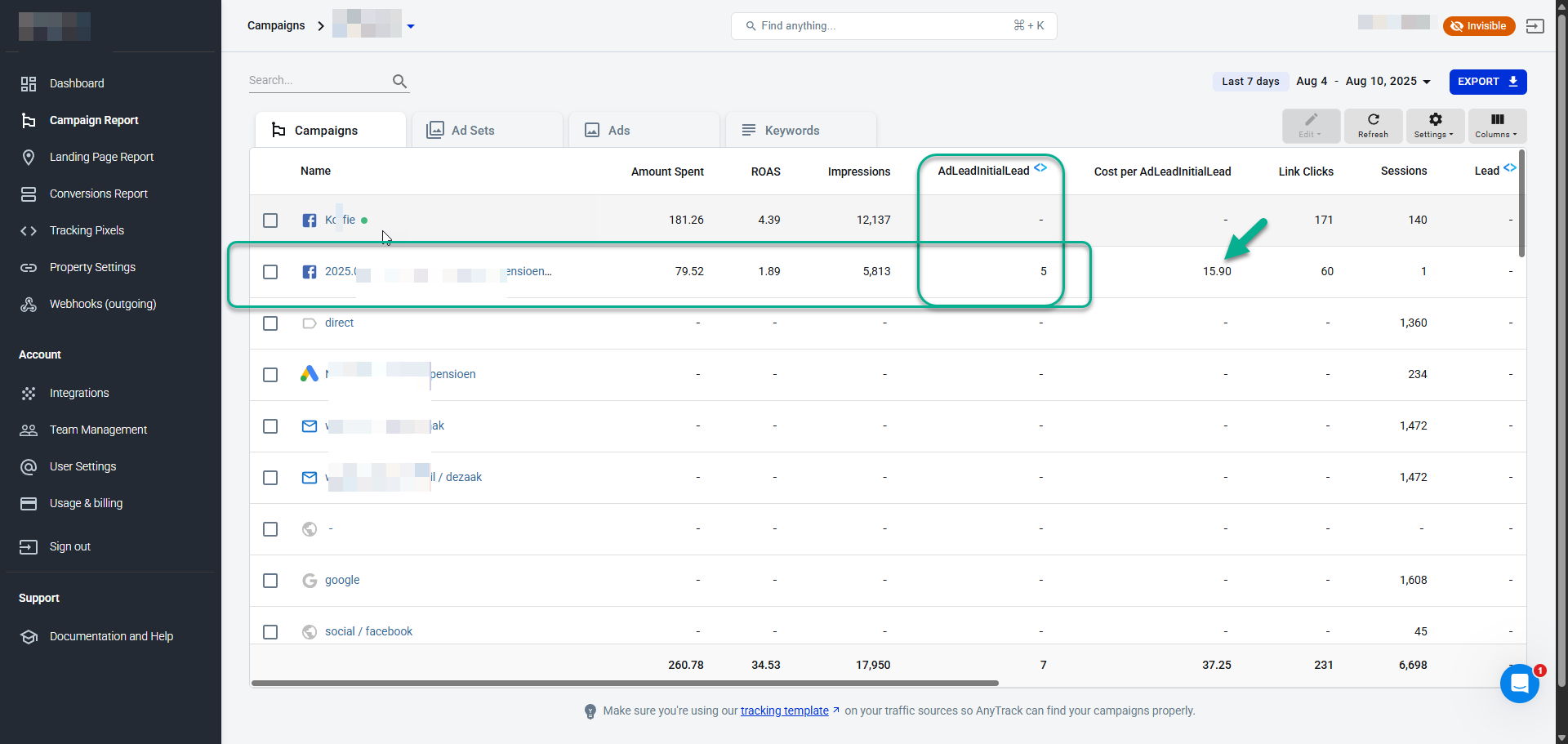
Task: Click the User Settings at-sign icon
Action: (x=29, y=466)
